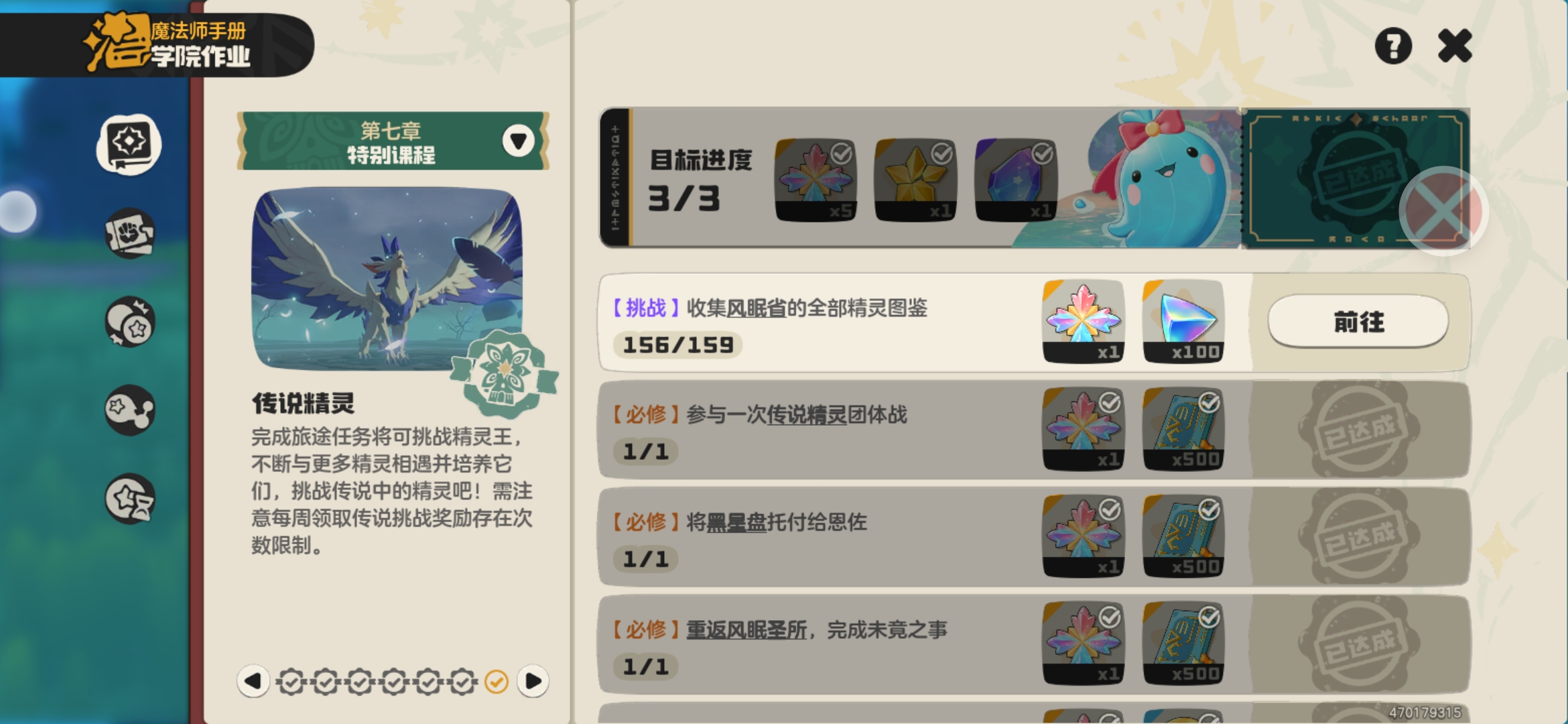Viewport: 1568px width, 724px height.
Task: Tap the x100 prism crystal reward icon
Action: [x=1183, y=322]
